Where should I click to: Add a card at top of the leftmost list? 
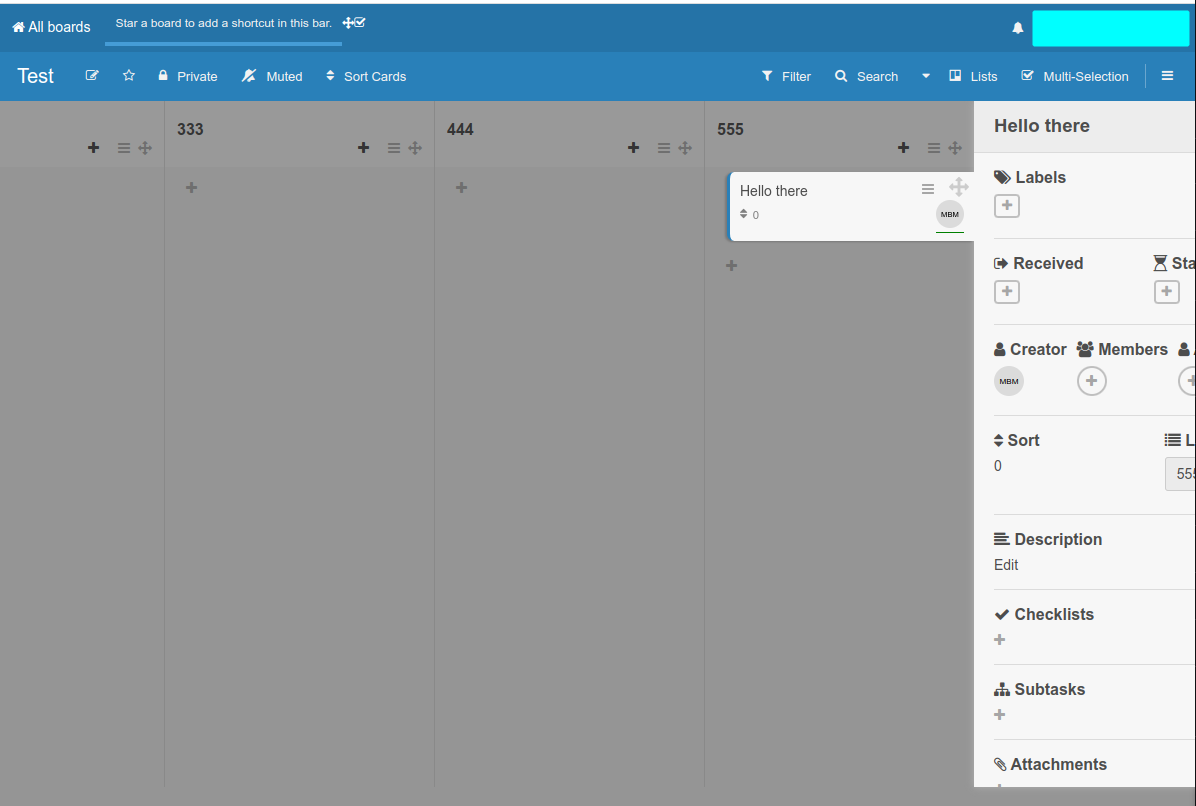click(94, 148)
